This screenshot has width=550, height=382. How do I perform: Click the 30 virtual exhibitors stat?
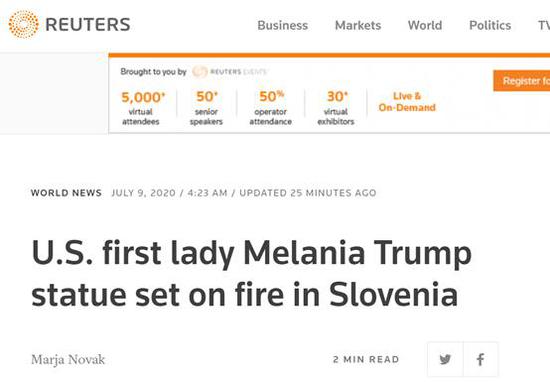[x=336, y=108]
